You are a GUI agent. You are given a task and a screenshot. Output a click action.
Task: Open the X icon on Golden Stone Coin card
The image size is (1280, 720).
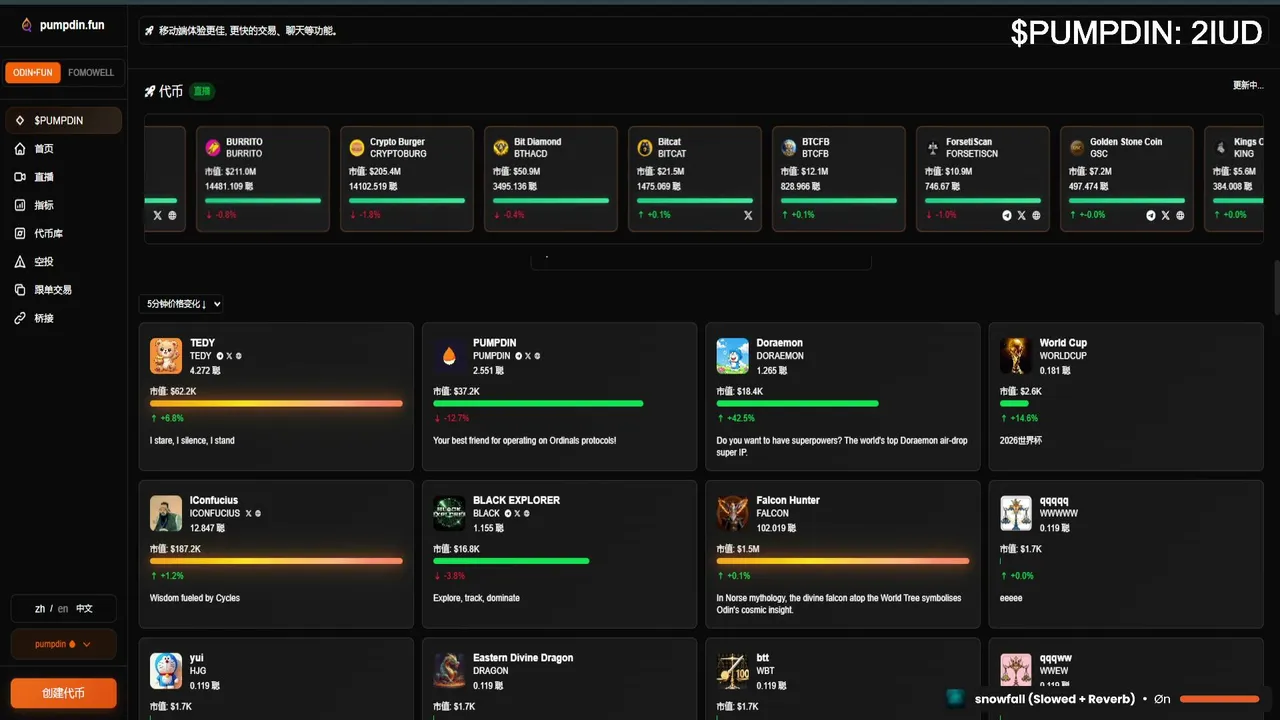[x=1165, y=215]
